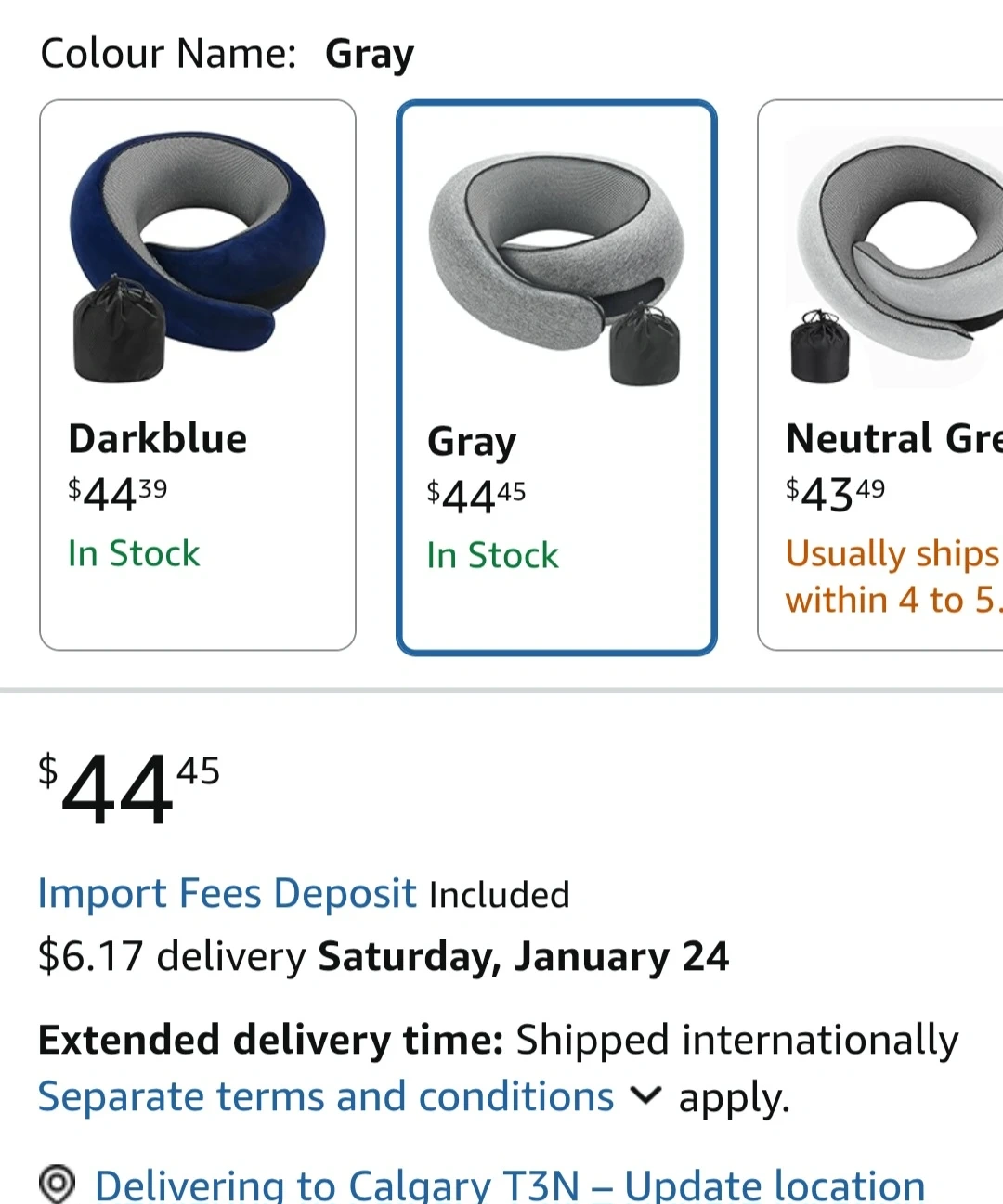
Task: Tap the 'Usually ships within' notice
Action: pos(892,576)
